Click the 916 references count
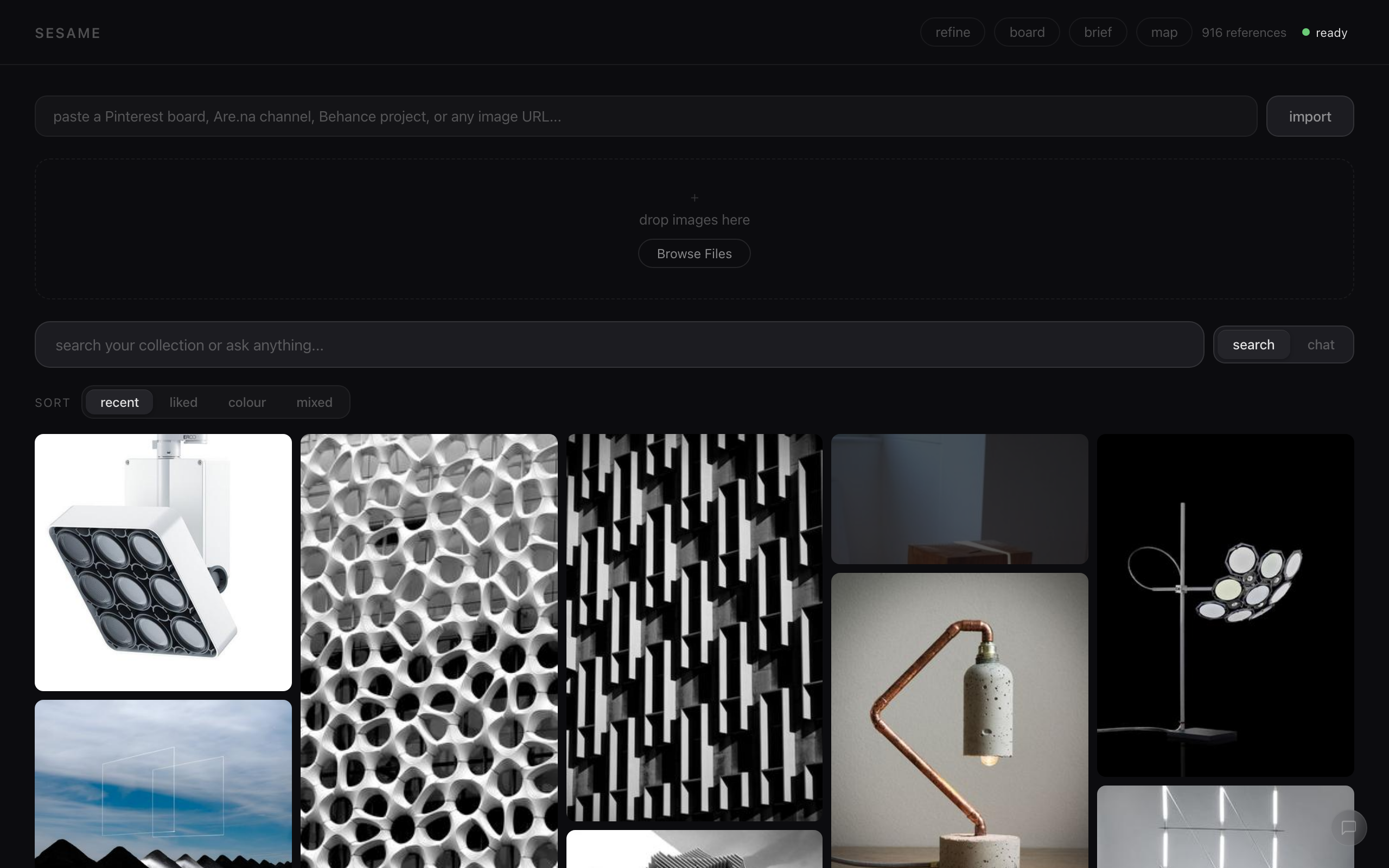Viewport: 1389px width, 868px height. 1244,33
